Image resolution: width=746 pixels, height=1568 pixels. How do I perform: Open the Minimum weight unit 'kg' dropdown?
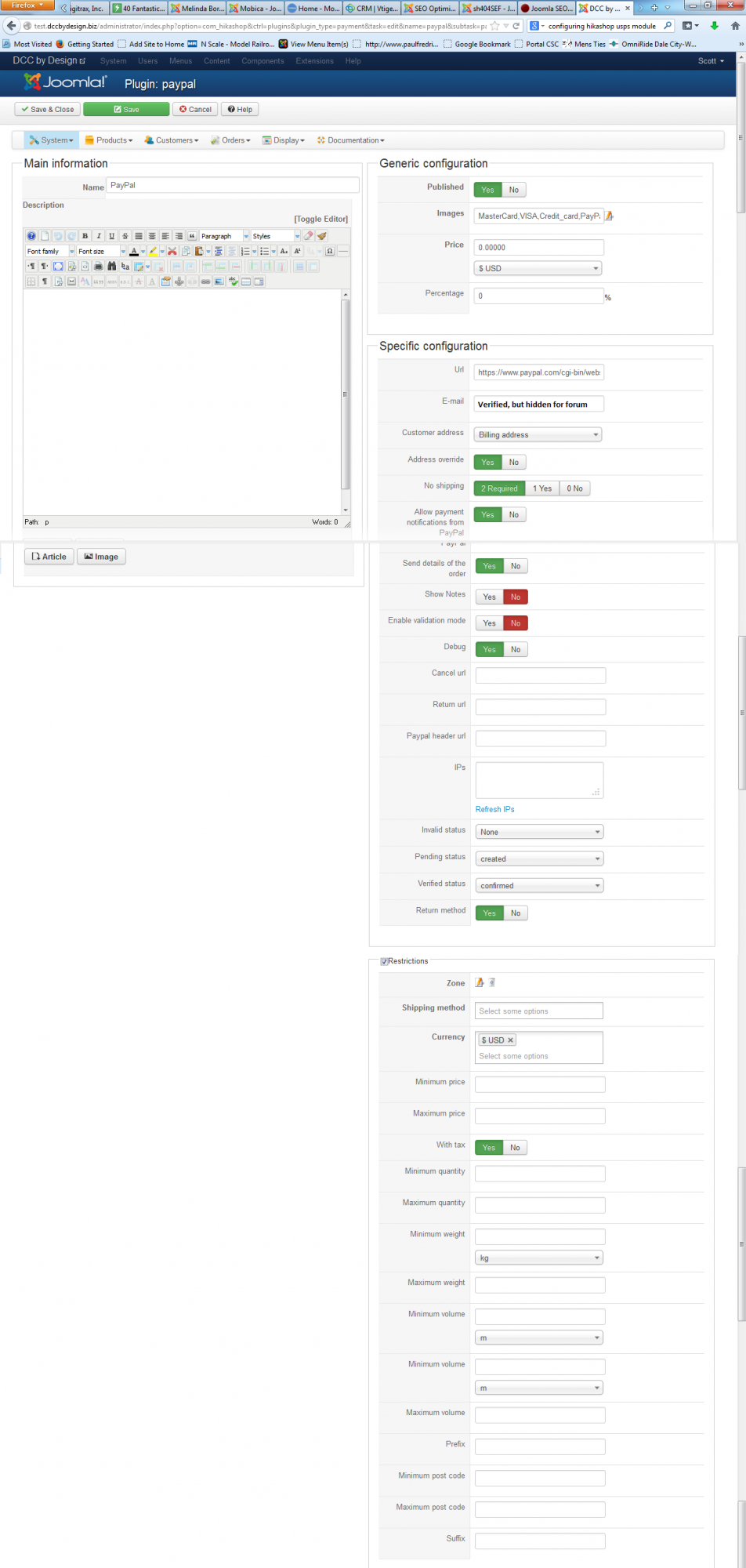[539, 1258]
